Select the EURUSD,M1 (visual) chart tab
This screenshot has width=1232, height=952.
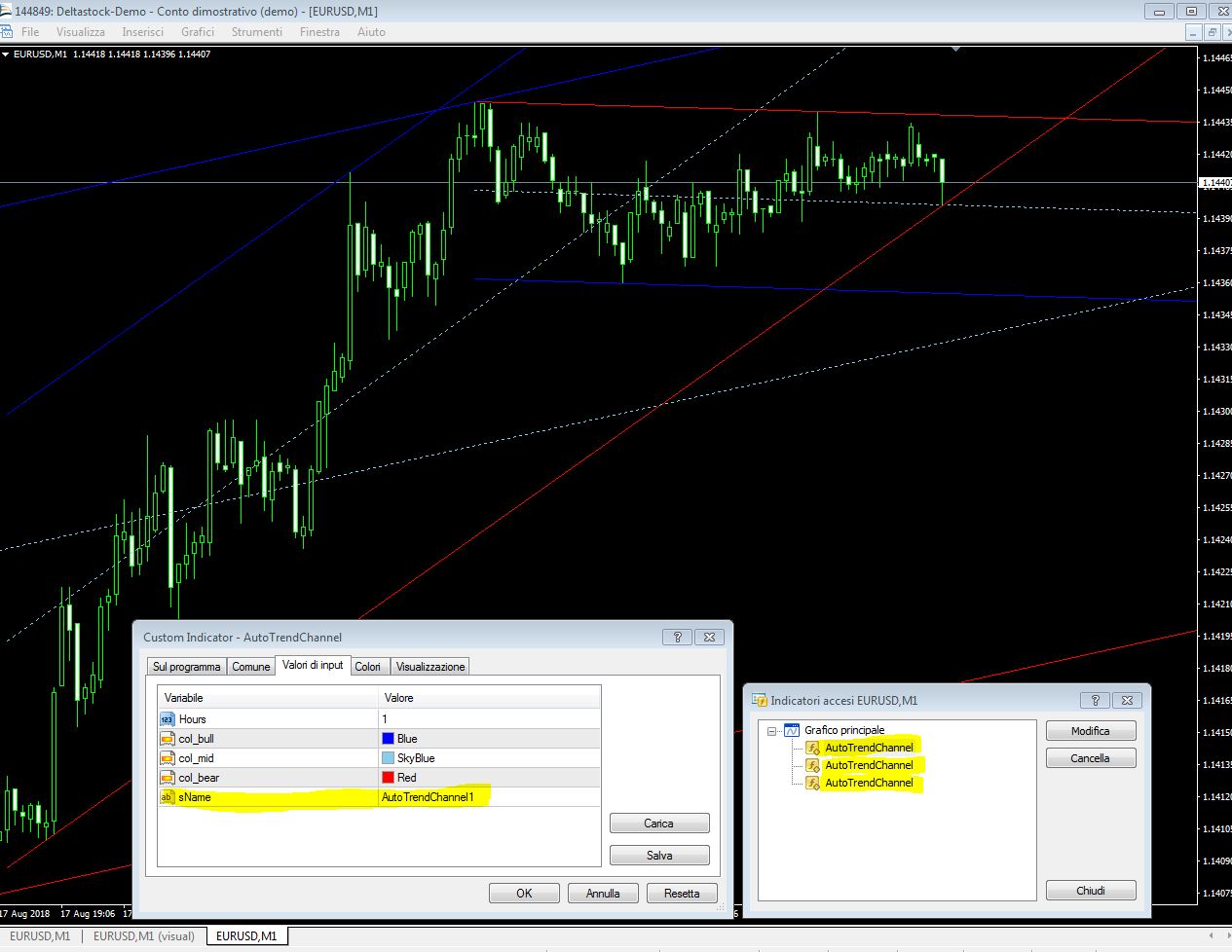tap(144, 936)
